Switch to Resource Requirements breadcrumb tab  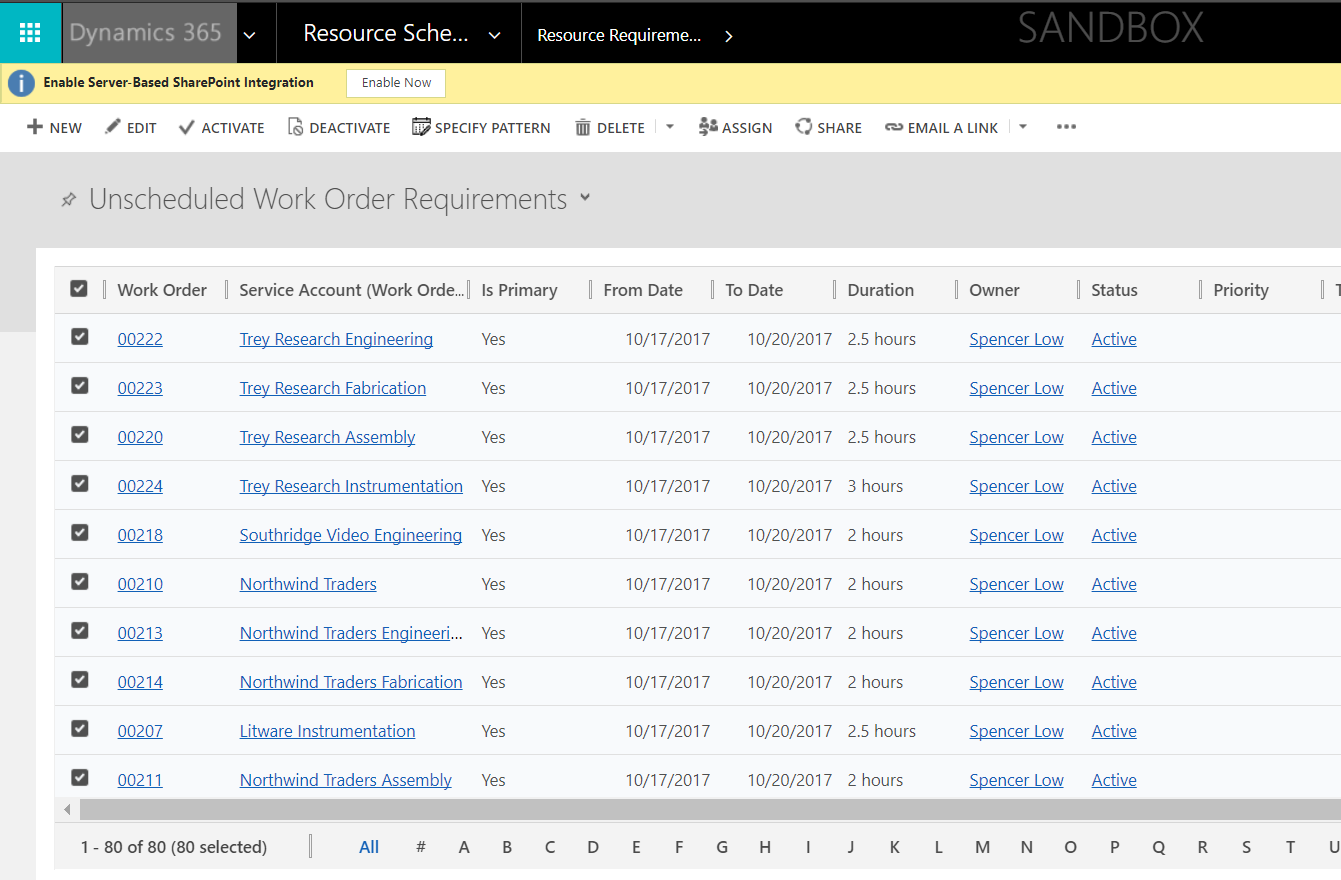tap(618, 33)
